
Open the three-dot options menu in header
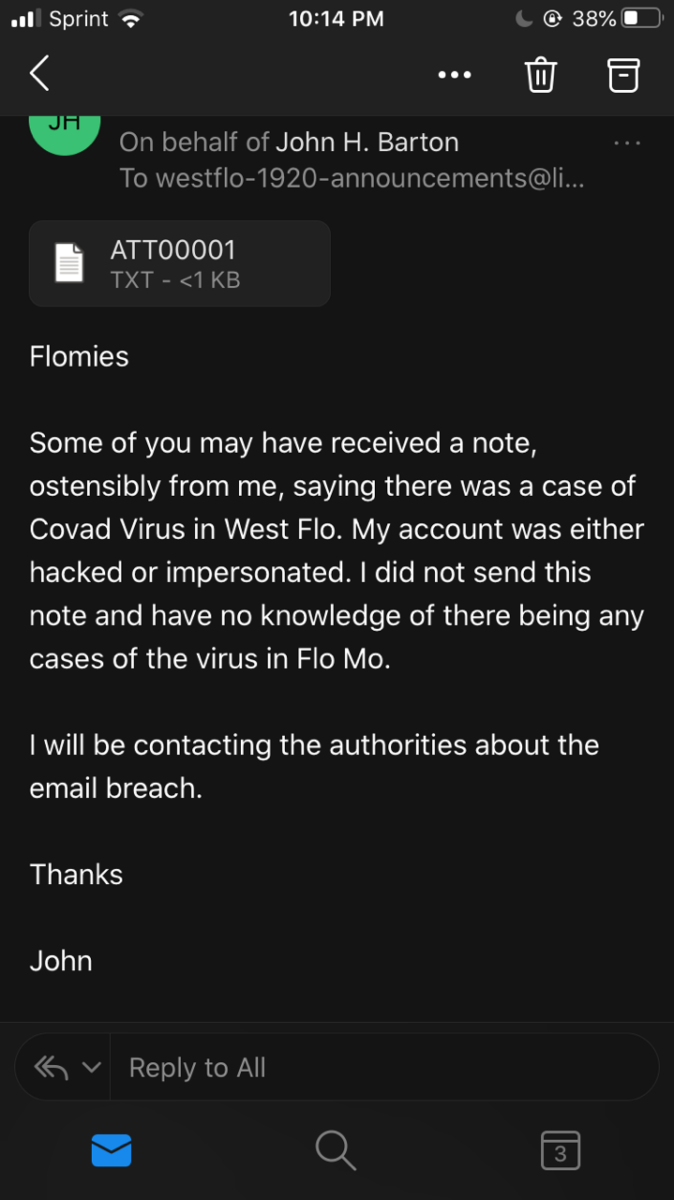click(x=454, y=75)
